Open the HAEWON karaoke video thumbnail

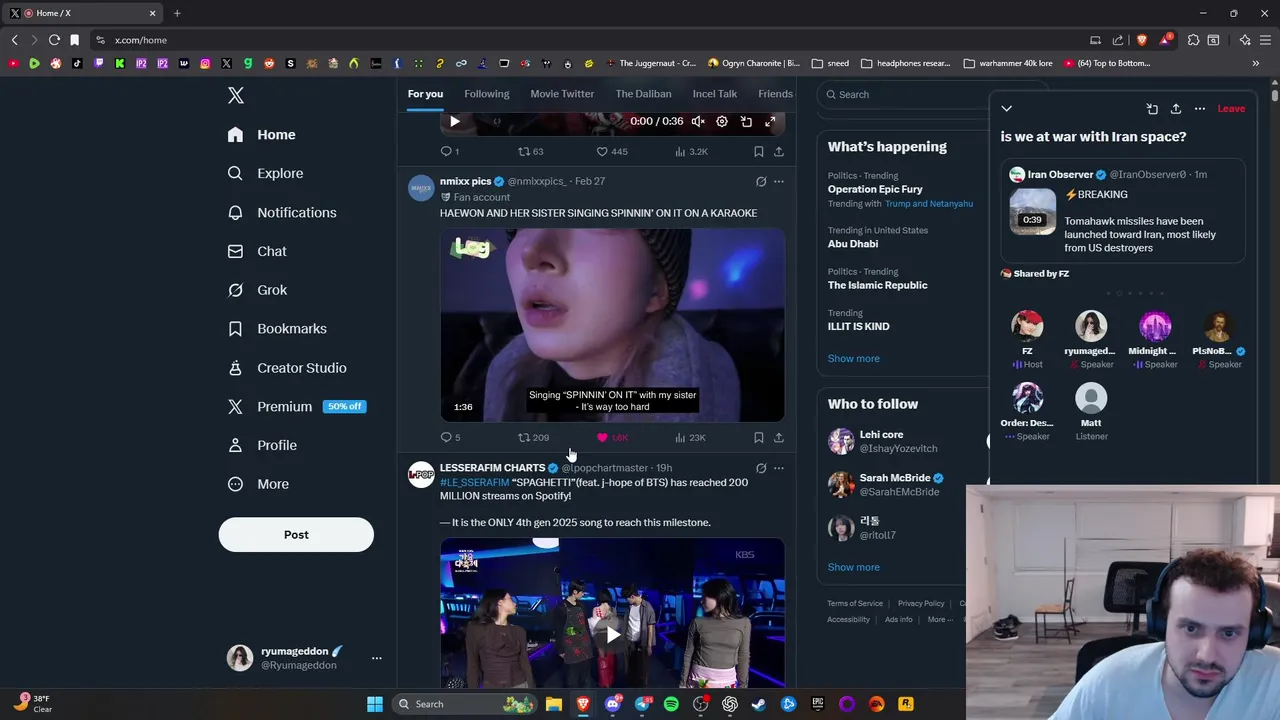click(x=612, y=325)
